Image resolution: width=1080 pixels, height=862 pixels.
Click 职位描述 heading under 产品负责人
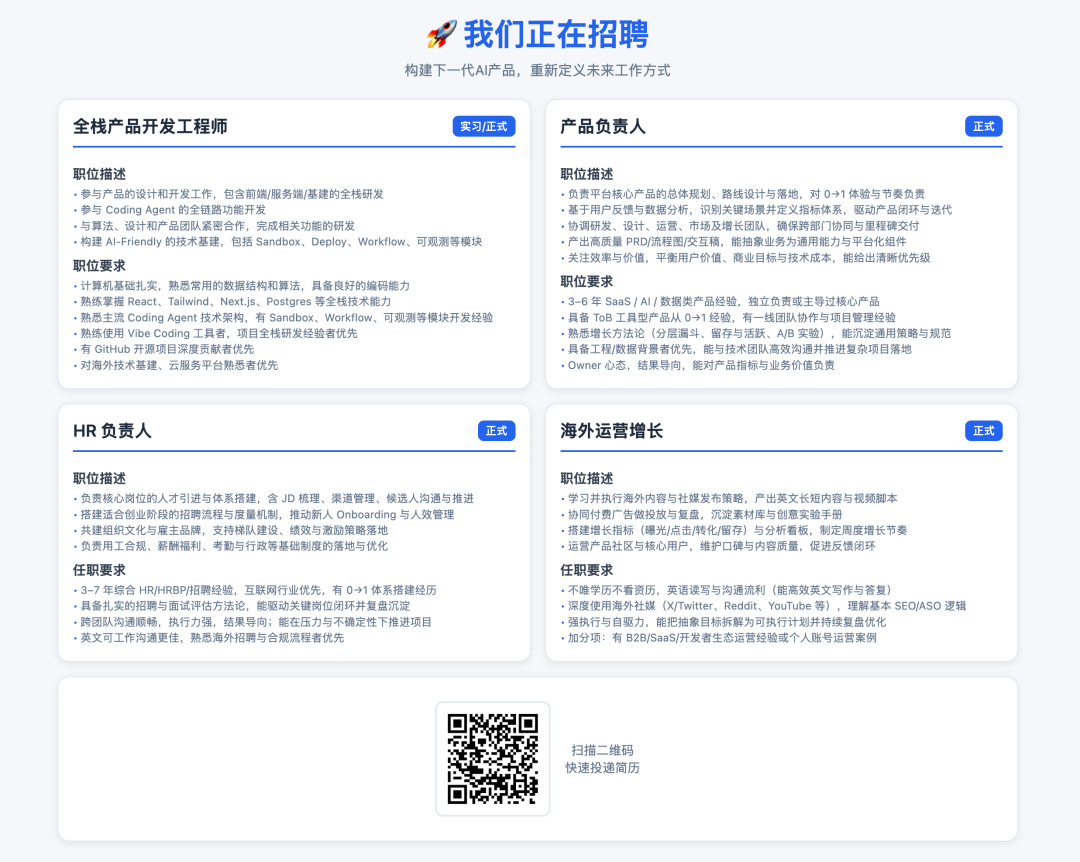586,174
